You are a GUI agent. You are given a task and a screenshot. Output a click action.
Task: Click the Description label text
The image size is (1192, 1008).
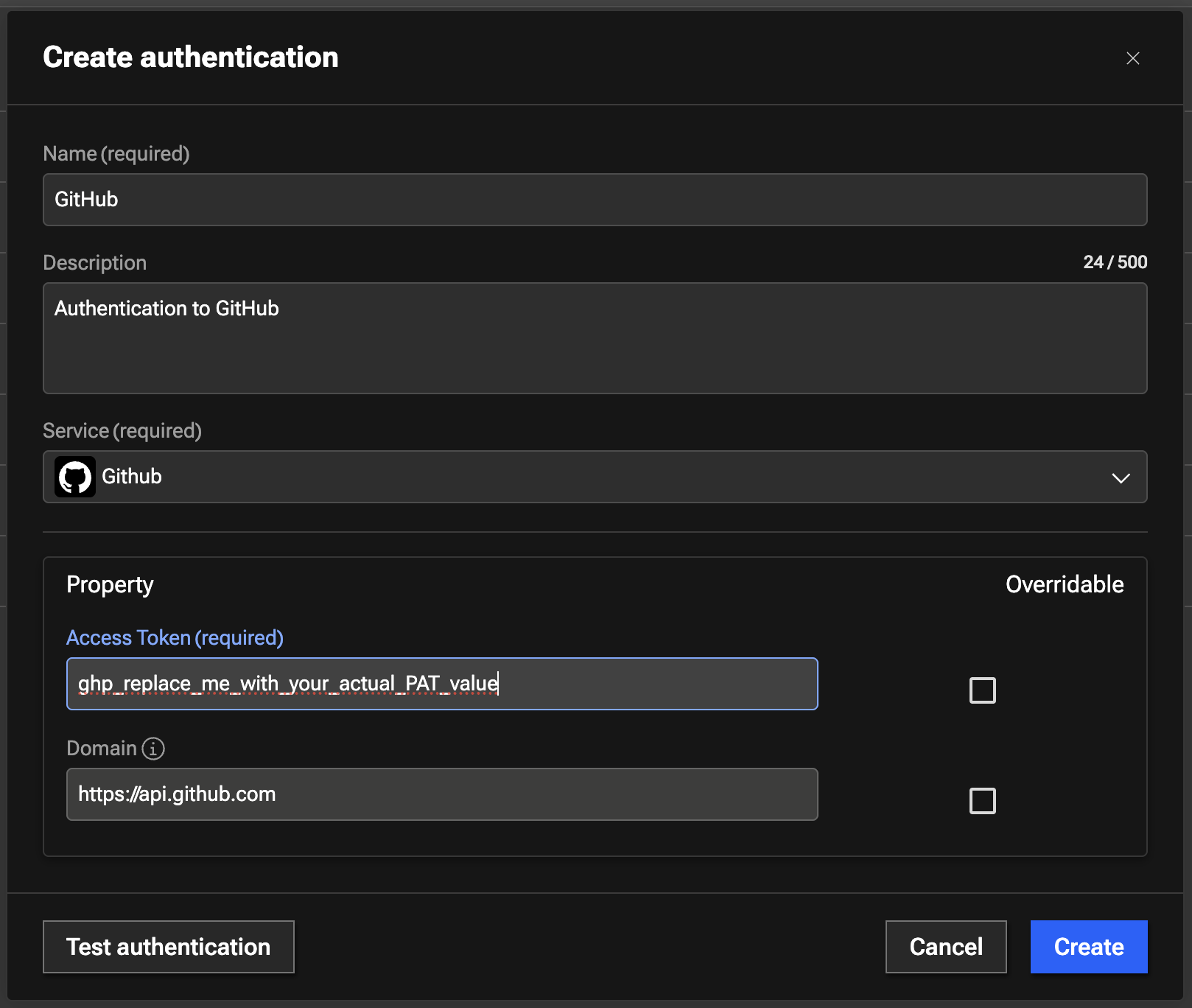pyautogui.click(x=95, y=262)
